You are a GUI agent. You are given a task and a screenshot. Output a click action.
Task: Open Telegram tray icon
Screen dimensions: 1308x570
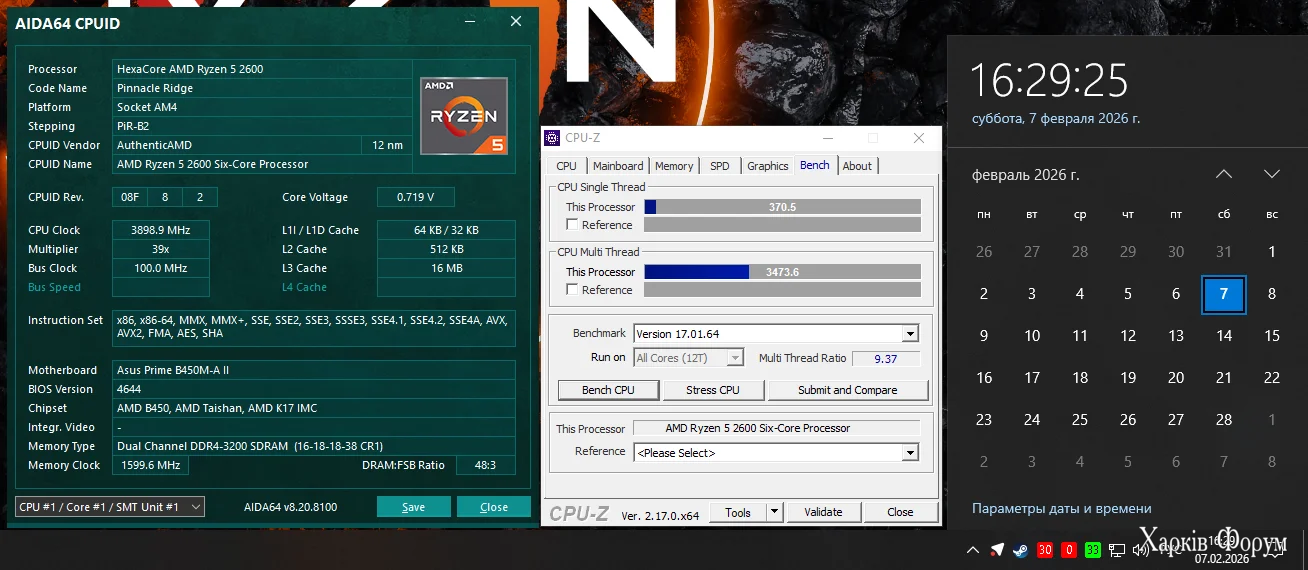(x=997, y=549)
